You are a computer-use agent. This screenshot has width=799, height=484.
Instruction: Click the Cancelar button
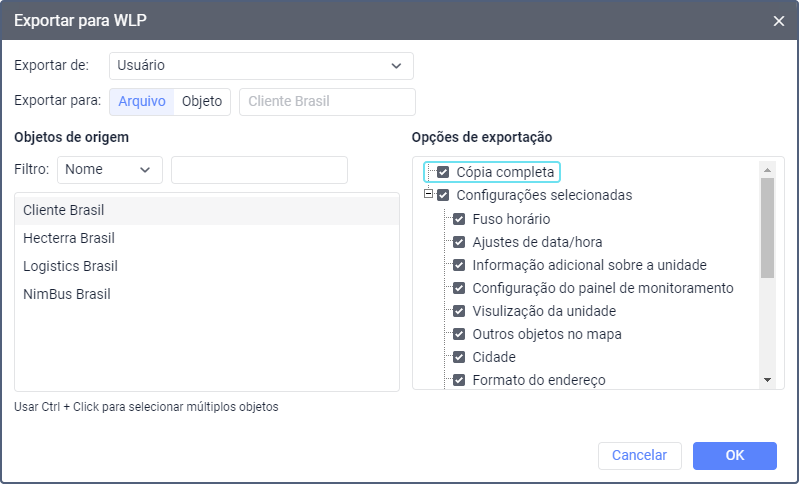pyautogui.click(x=640, y=455)
